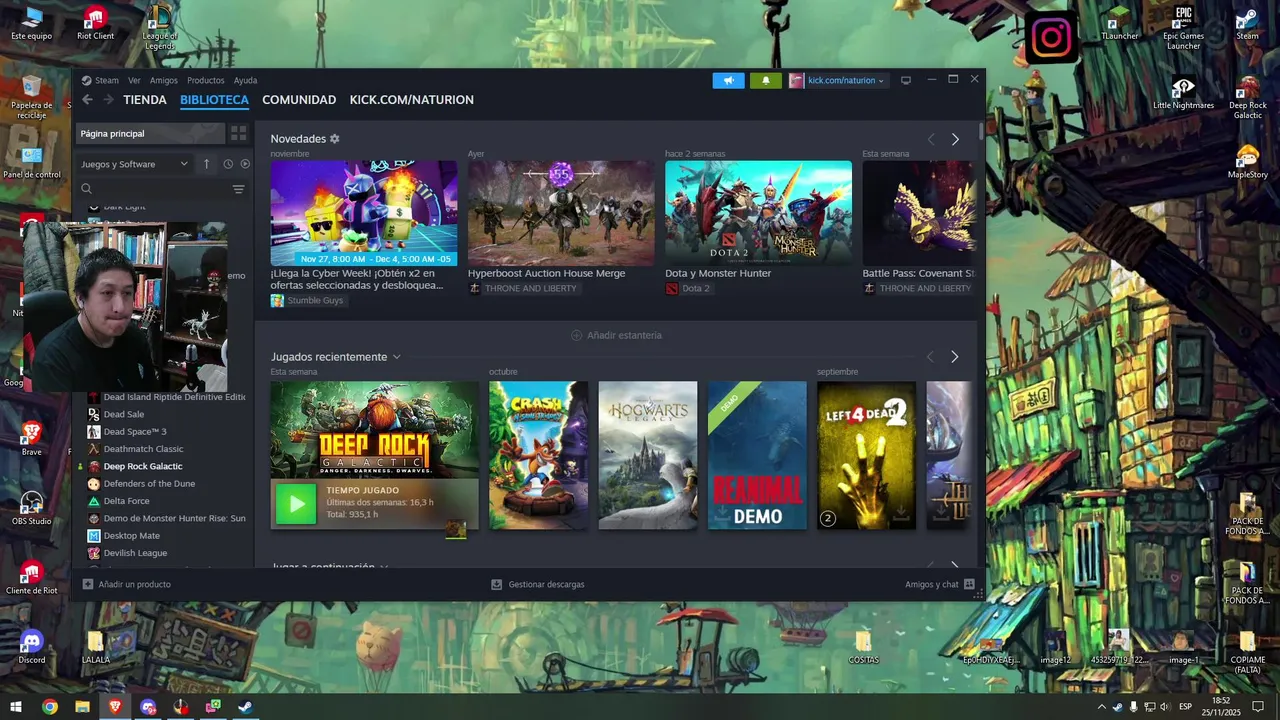The height and width of the screenshot is (720, 1280).
Task: Open Left 4 Dead 2 game cover
Action: [x=867, y=455]
